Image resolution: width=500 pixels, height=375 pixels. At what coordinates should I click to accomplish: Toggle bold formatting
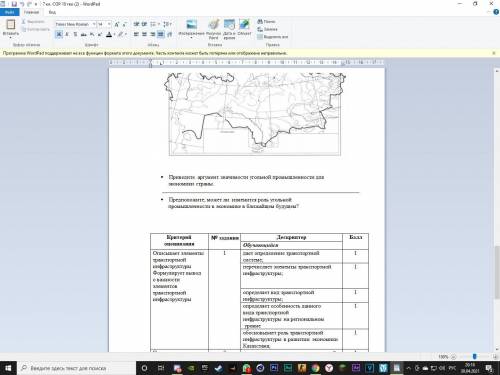coord(59,34)
